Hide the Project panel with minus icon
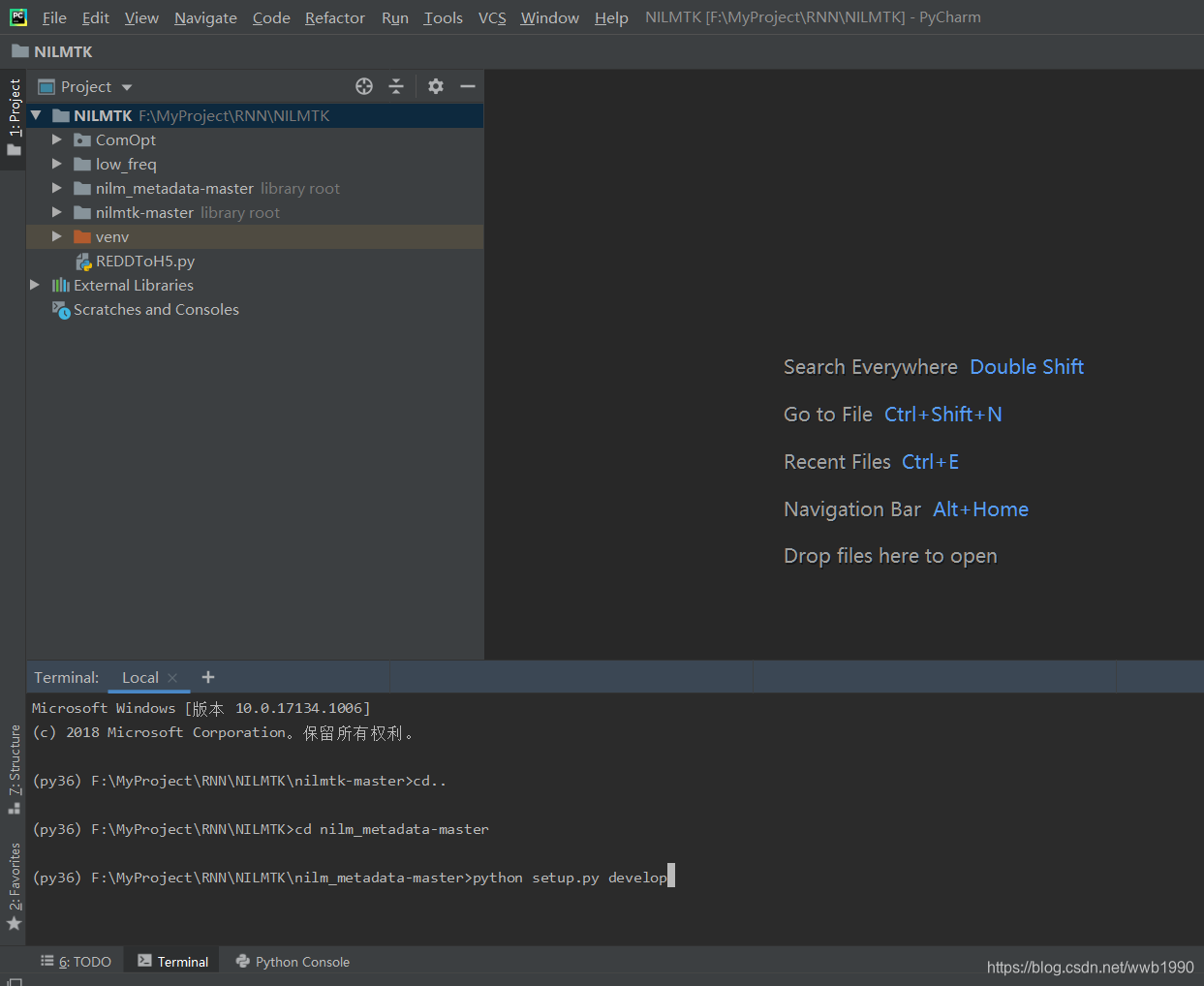The height and width of the screenshot is (986, 1204). [468, 86]
